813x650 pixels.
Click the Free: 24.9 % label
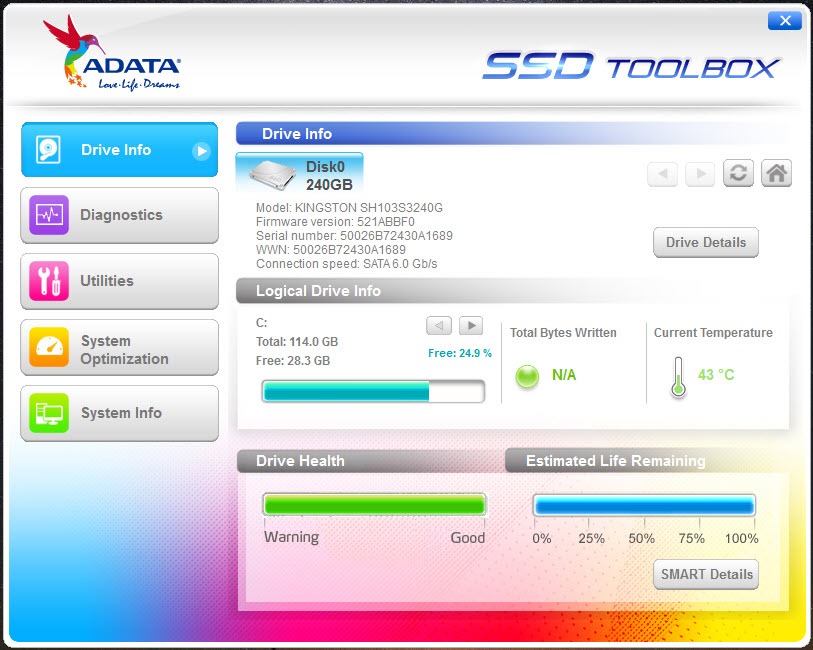(x=459, y=353)
